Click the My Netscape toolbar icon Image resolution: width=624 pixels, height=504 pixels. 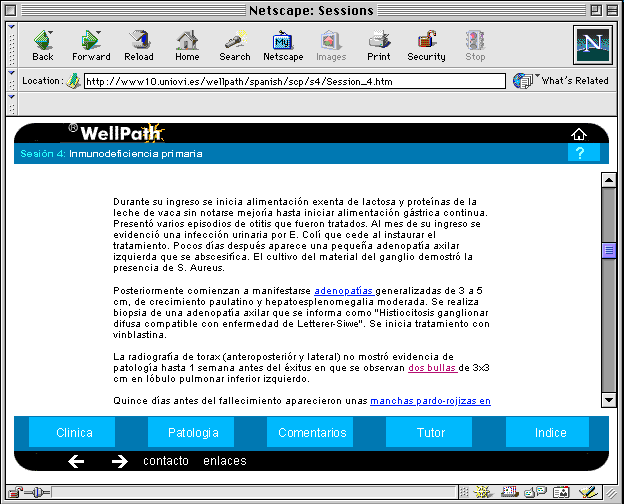tap(283, 45)
